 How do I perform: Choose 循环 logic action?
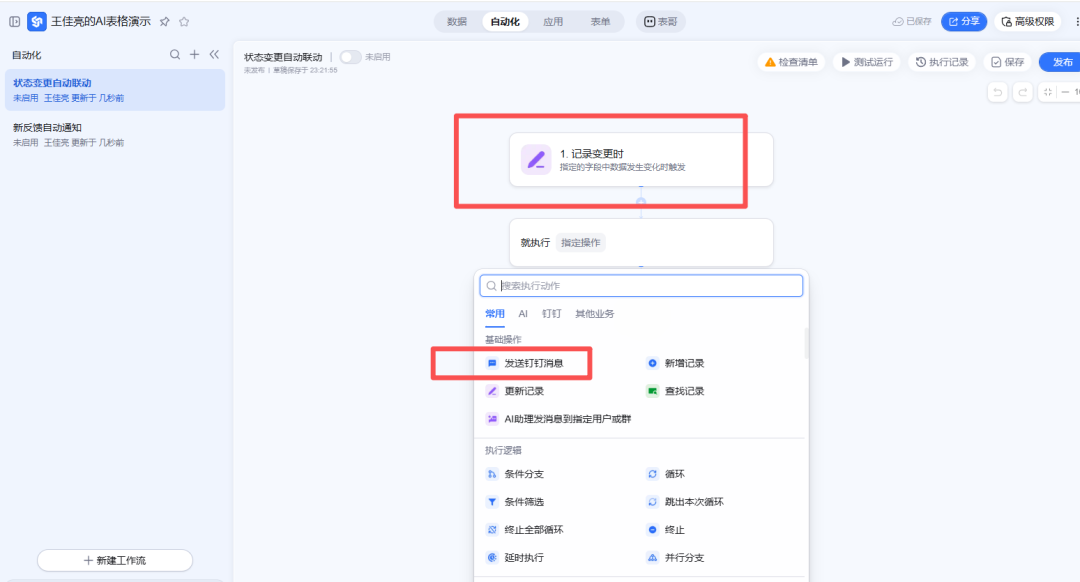(x=665, y=474)
